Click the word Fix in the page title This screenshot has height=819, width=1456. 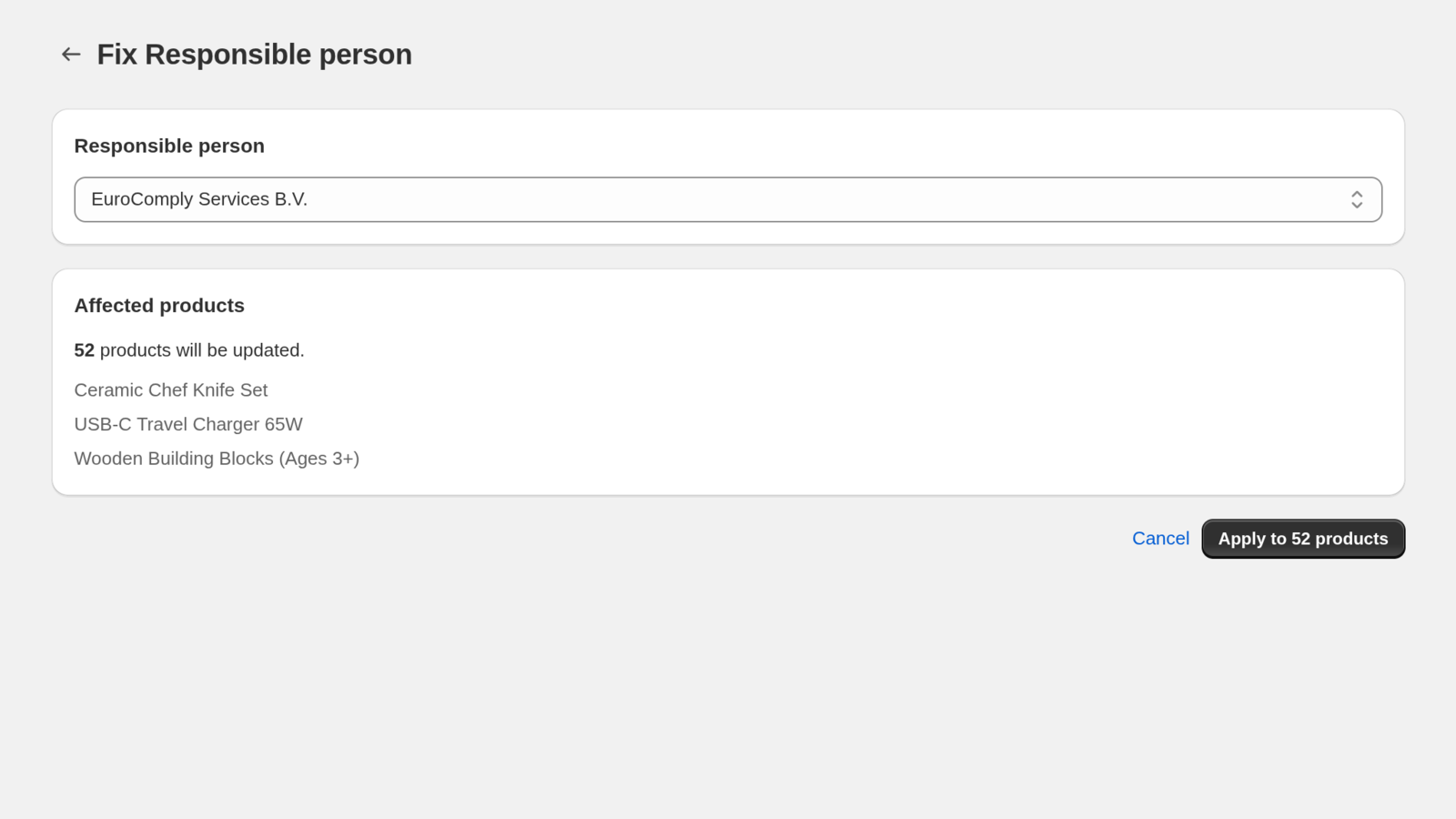pos(117,55)
